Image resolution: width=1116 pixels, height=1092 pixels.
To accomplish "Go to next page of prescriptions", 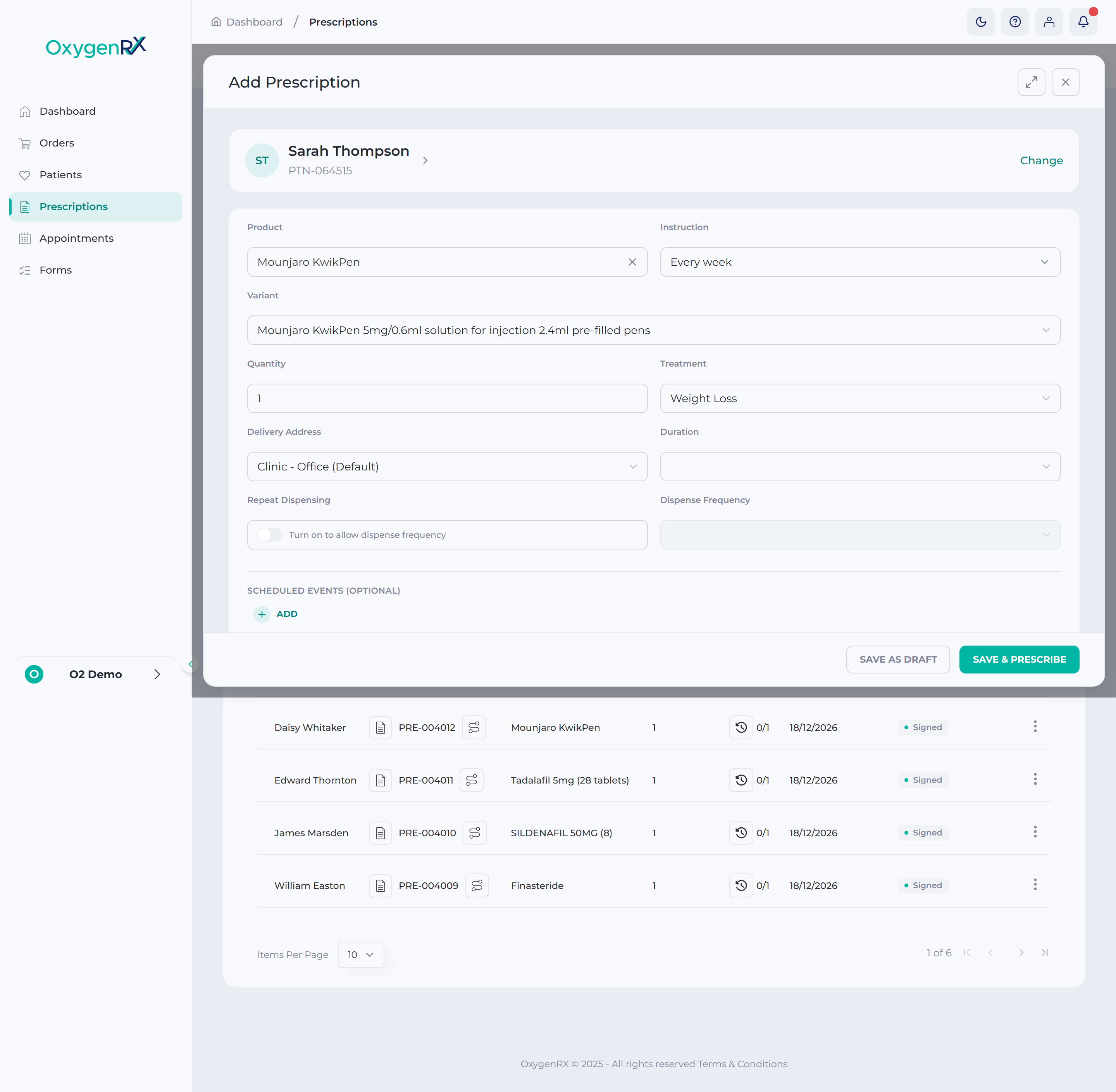I will click(x=1021, y=952).
